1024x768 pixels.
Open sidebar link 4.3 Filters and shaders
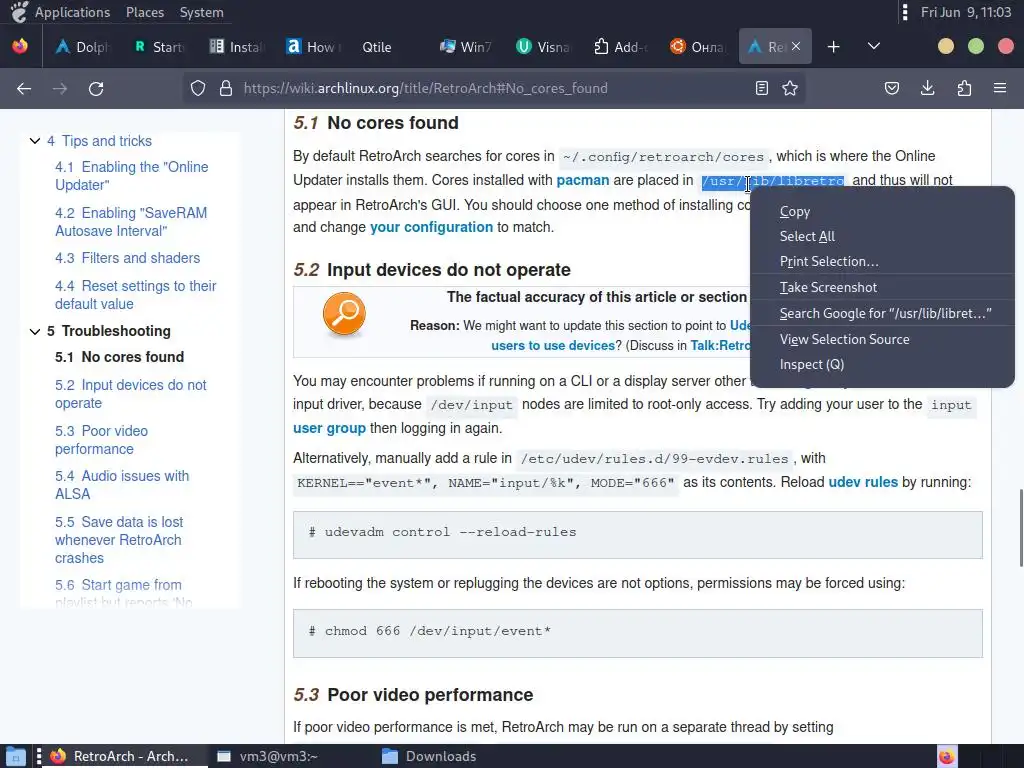pos(127,258)
